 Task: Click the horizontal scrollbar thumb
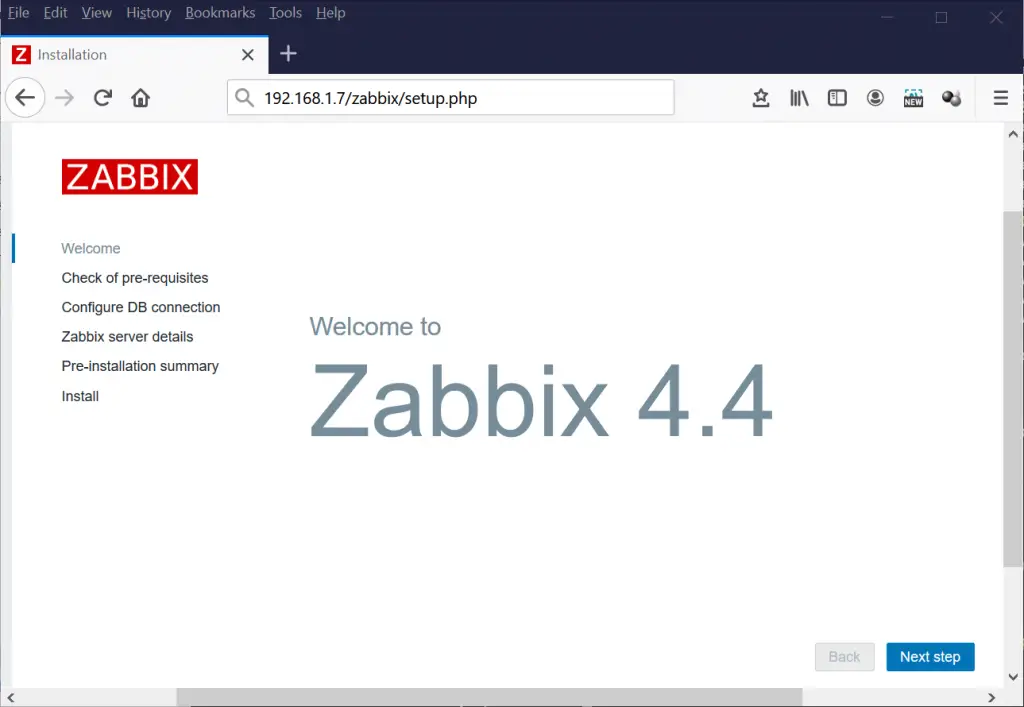[x=489, y=697]
